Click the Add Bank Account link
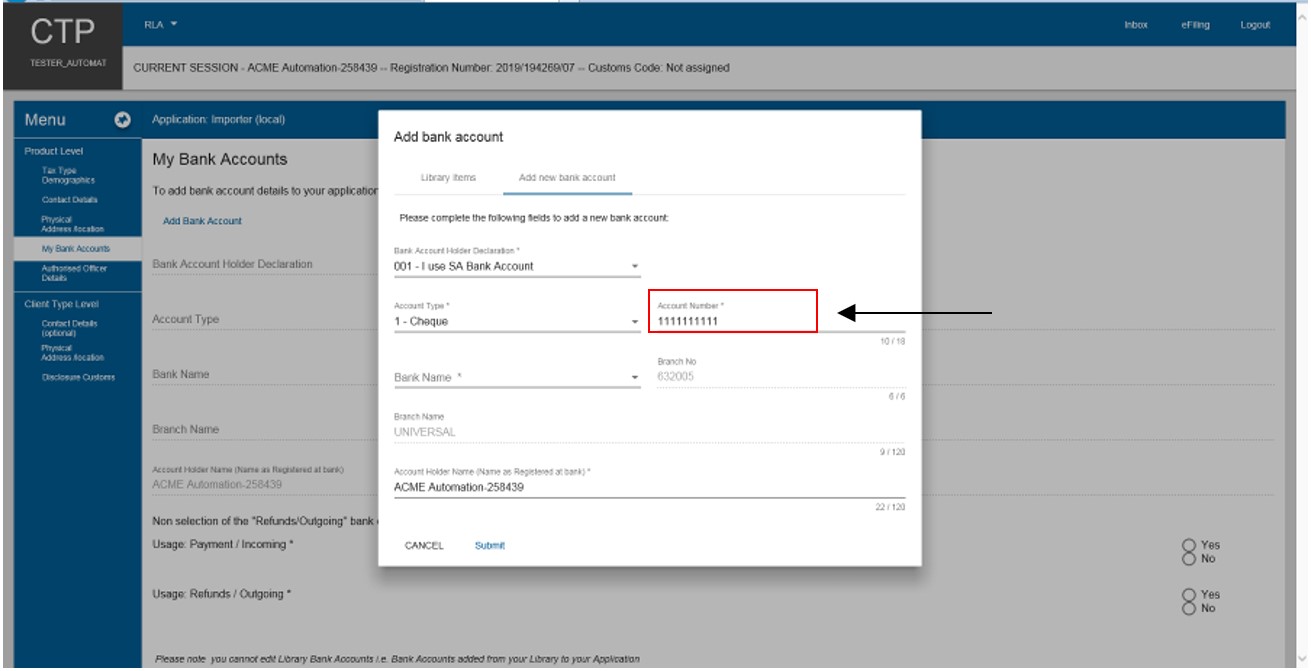The image size is (1311, 671). [x=202, y=221]
